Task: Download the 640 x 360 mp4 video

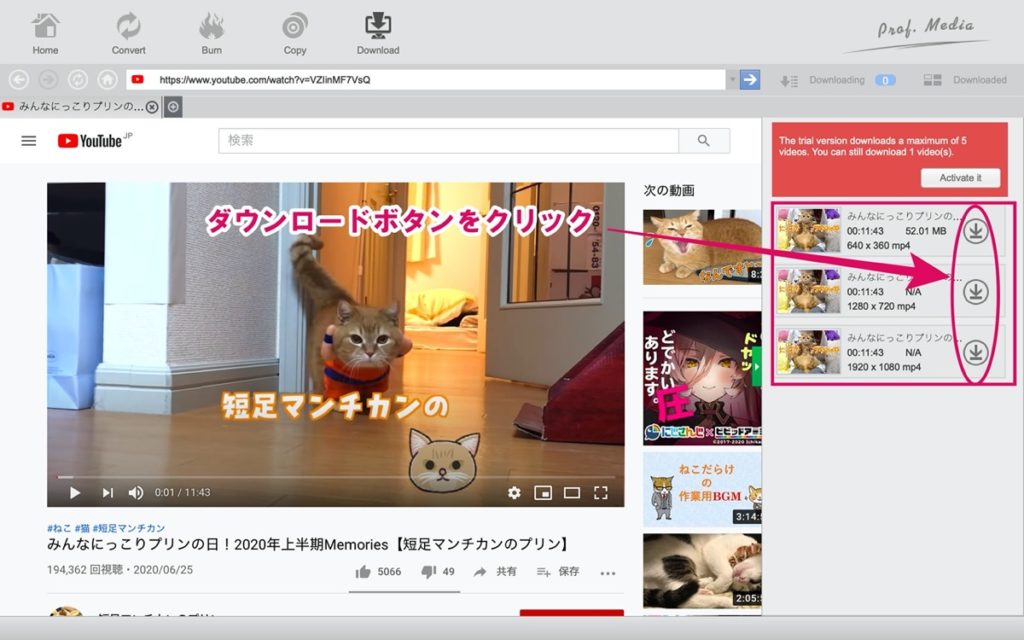Action: pos(975,231)
